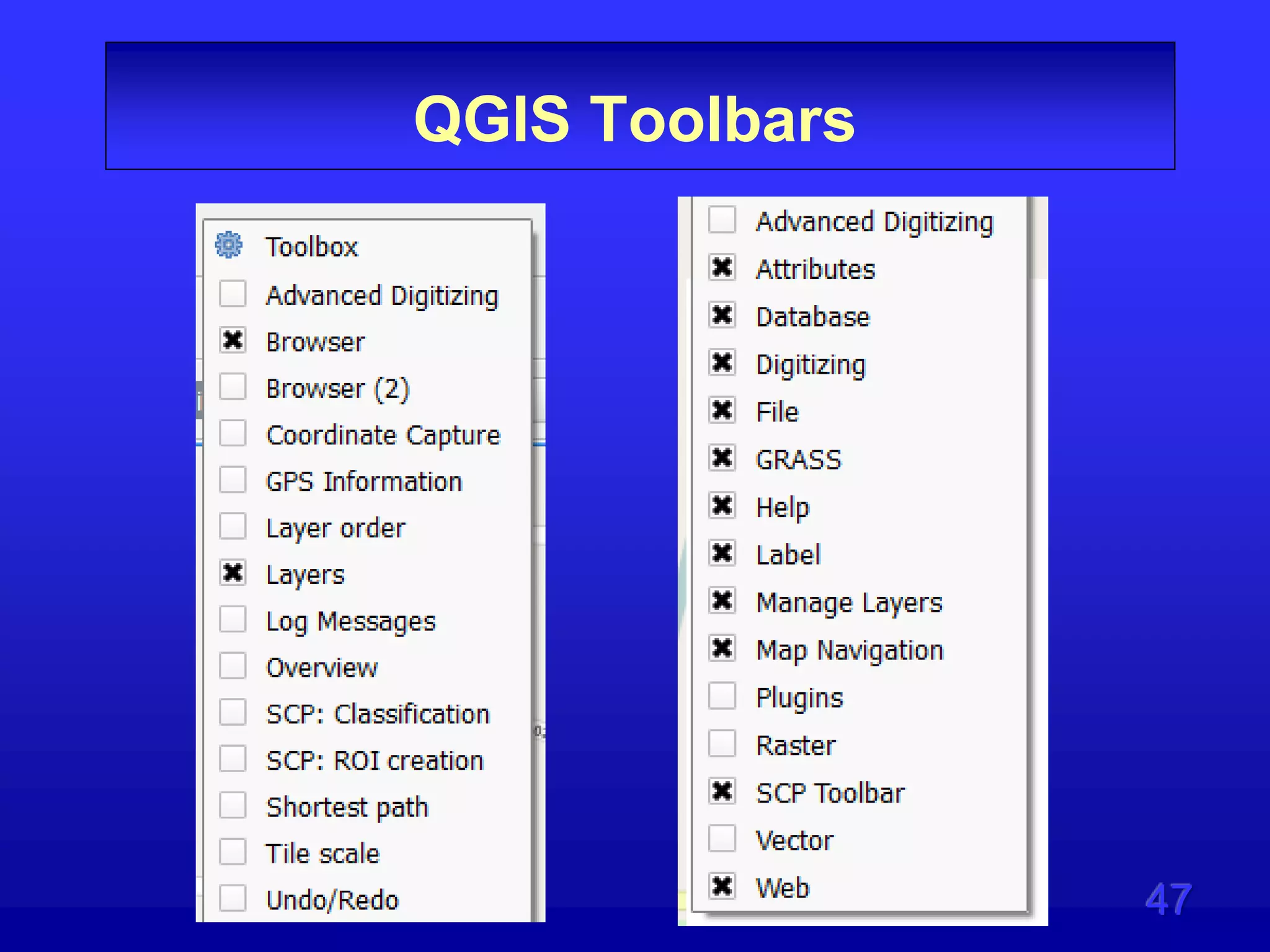This screenshot has height=952, width=1270.
Task: Uncheck the File toolbar checkbox
Action: pyautogui.click(x=722, y=410)
